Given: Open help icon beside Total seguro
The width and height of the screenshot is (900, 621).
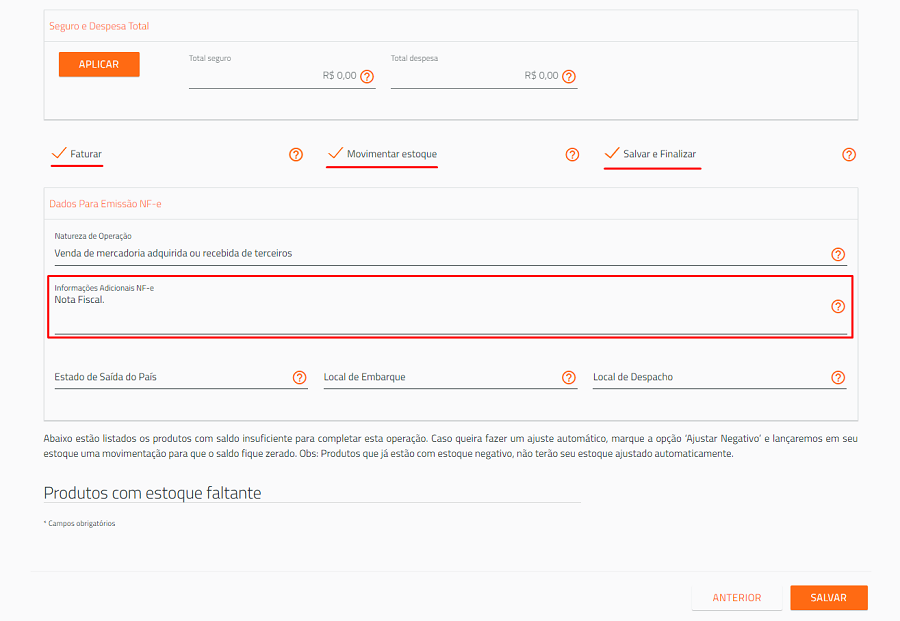Looking at the screenshot, I should 367,76.
